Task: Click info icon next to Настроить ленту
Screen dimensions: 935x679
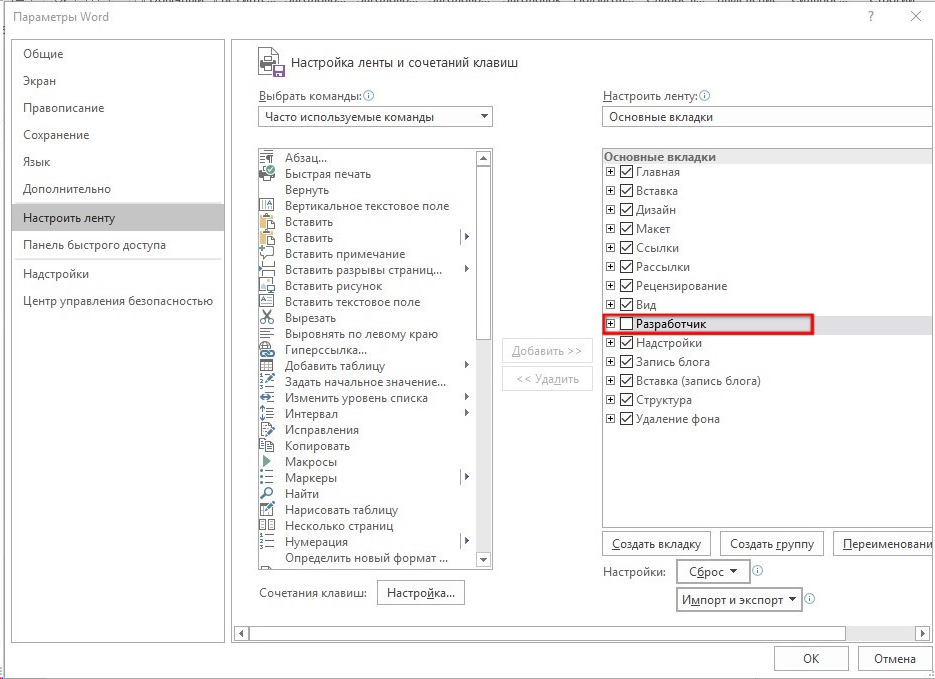Action: tap(704, 96)
